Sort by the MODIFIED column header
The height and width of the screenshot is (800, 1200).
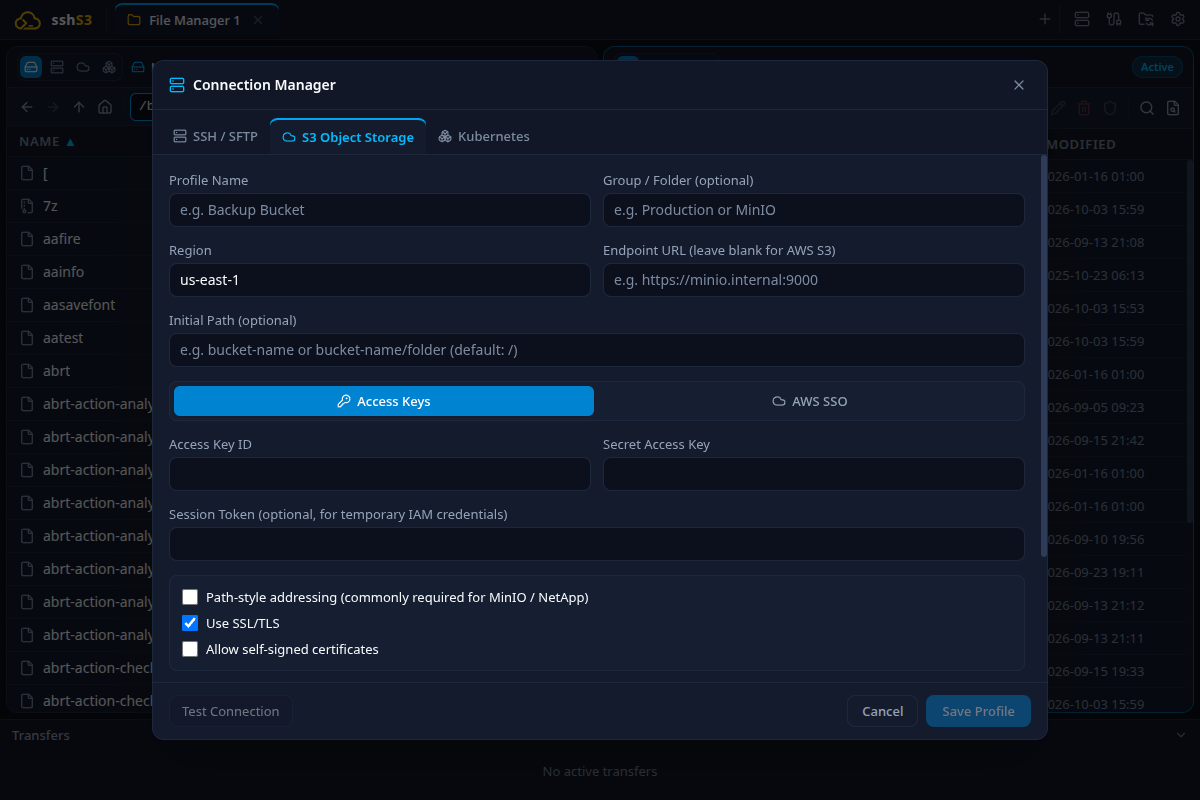[1081, 144]
